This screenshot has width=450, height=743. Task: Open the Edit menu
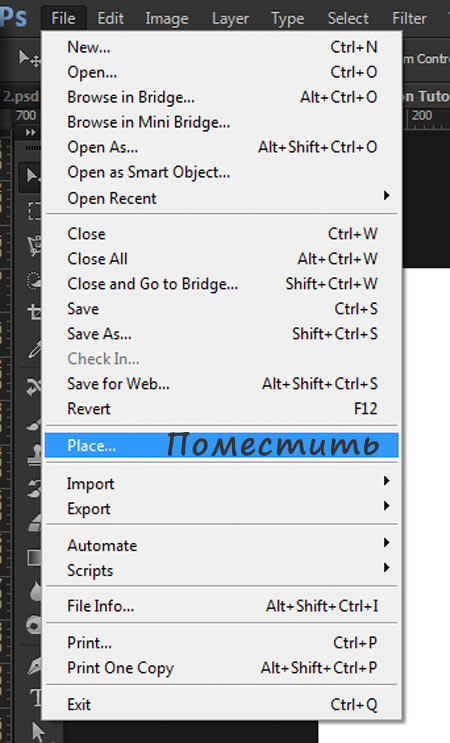click(110, 18)
